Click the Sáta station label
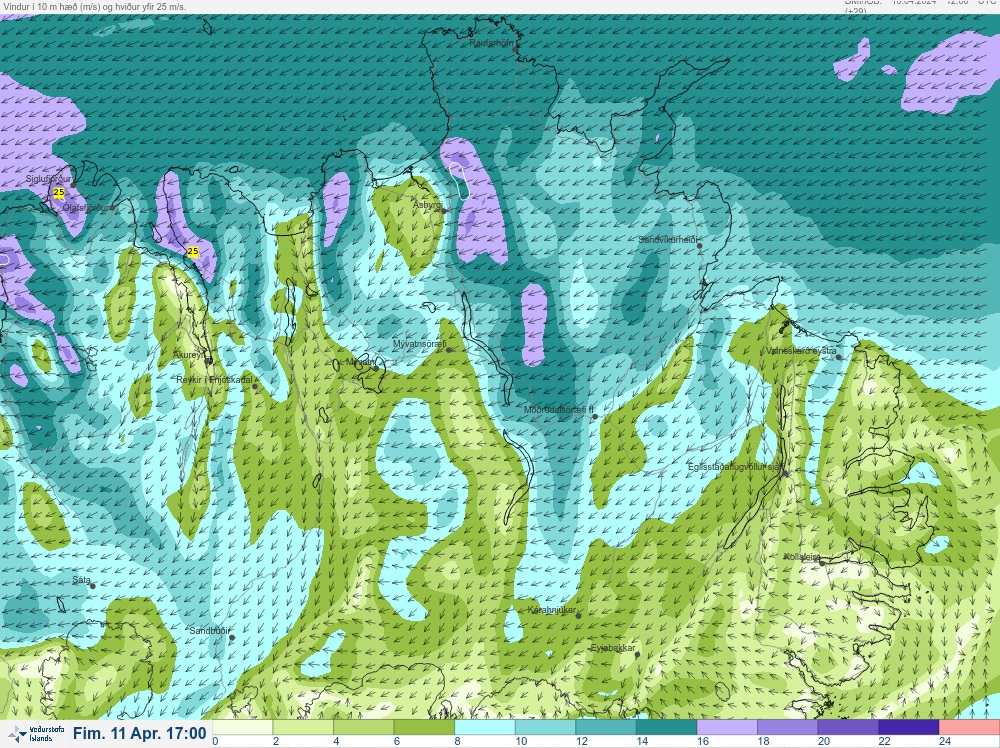This screenshot has width=1000, height=748. [81, 580]
